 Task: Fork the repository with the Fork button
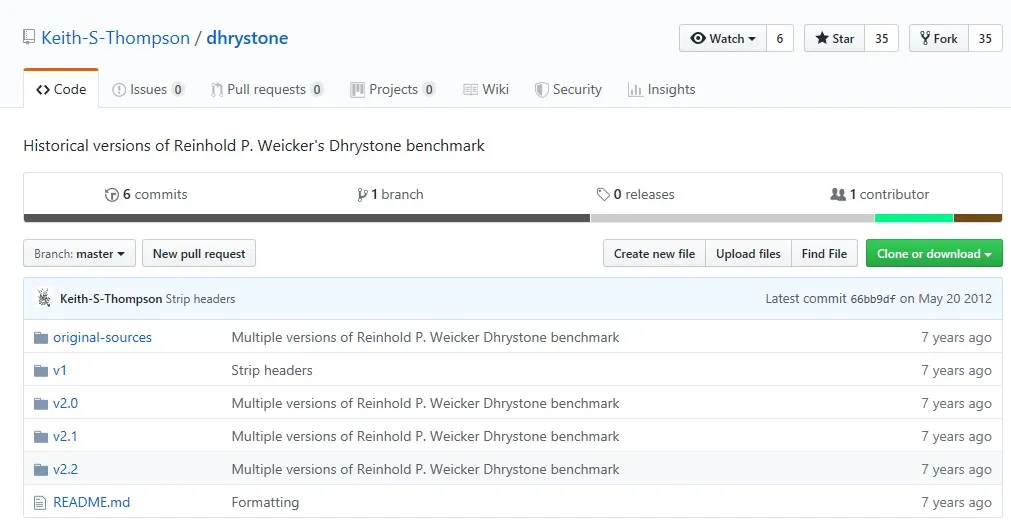tap(936, 39)
